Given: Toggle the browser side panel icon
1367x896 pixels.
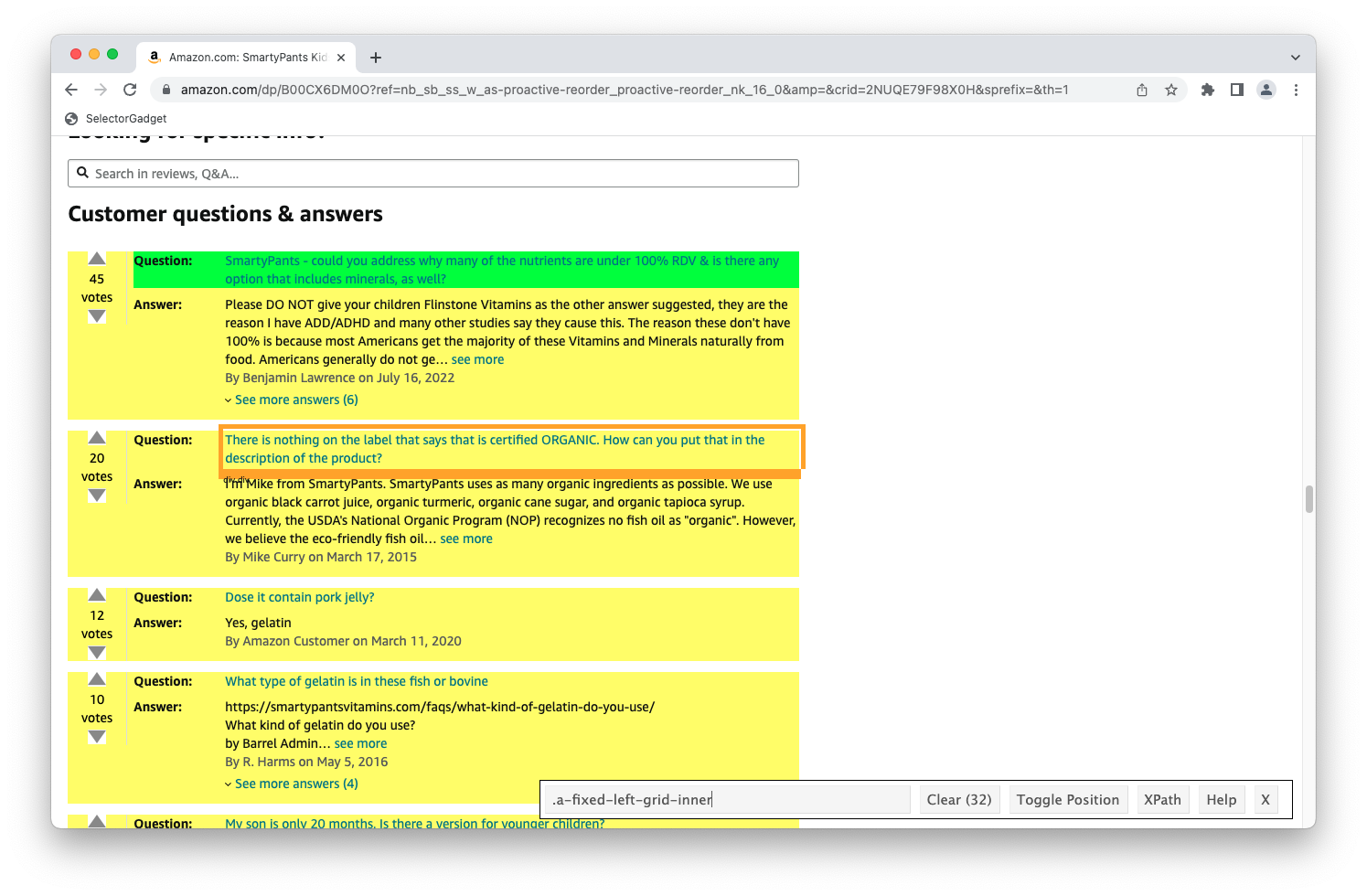Looking at the screenshot, I should tap(1236, 90).
